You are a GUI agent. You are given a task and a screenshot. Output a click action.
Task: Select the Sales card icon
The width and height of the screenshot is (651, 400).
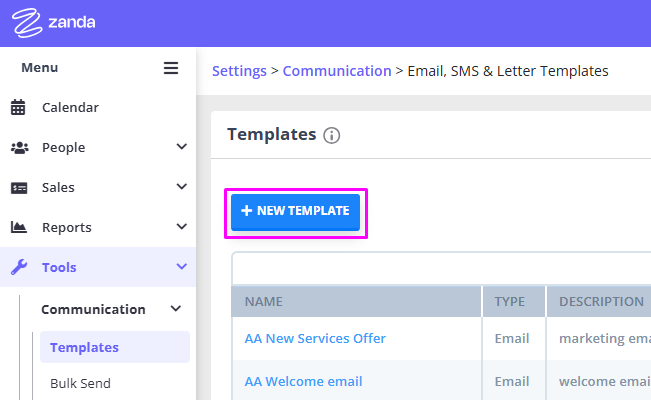pyautogui.click(x=19, y=188)
